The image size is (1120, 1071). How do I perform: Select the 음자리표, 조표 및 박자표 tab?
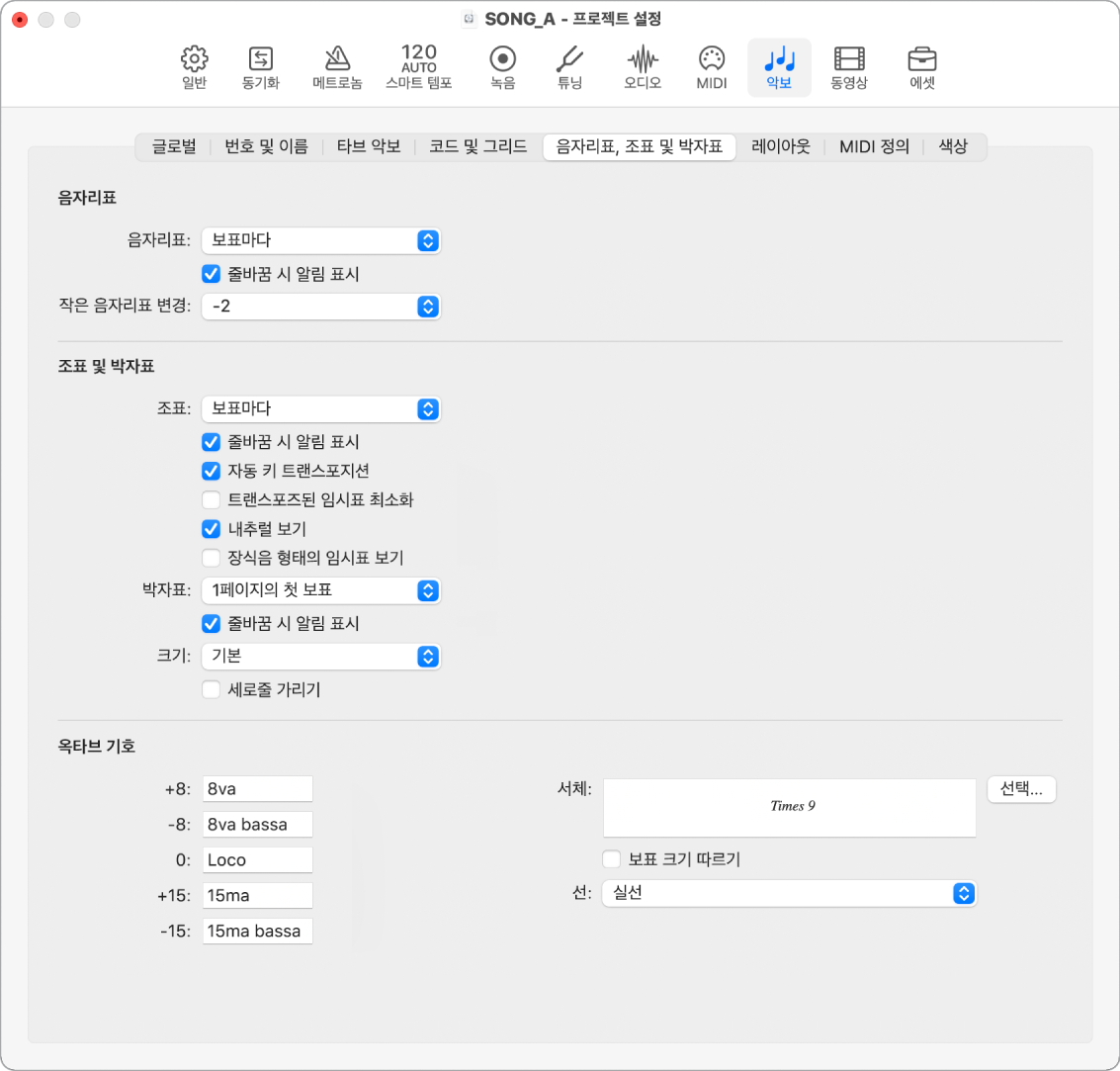[640, 146]
